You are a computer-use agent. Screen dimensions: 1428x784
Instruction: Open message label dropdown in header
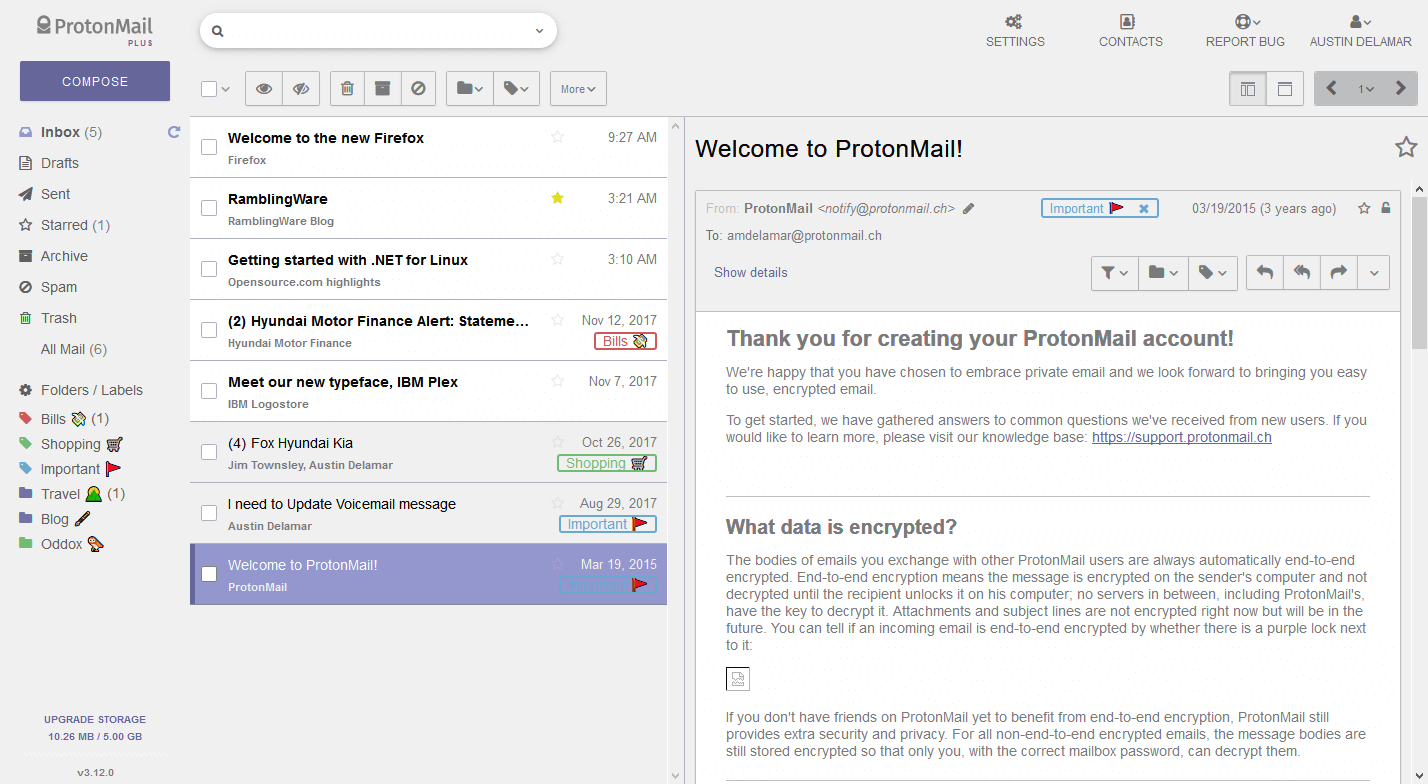(1213, 272)
